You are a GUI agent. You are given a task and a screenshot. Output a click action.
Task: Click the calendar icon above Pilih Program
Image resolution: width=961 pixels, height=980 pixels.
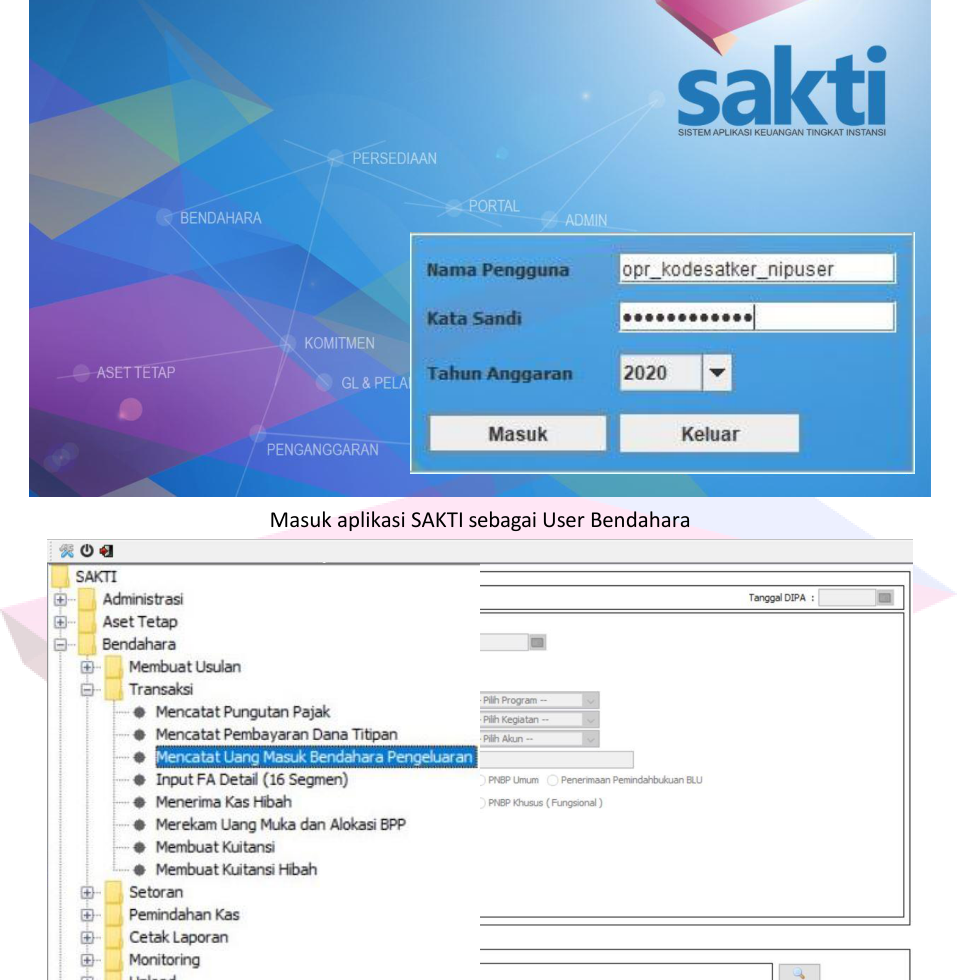(x=539, y=642)
